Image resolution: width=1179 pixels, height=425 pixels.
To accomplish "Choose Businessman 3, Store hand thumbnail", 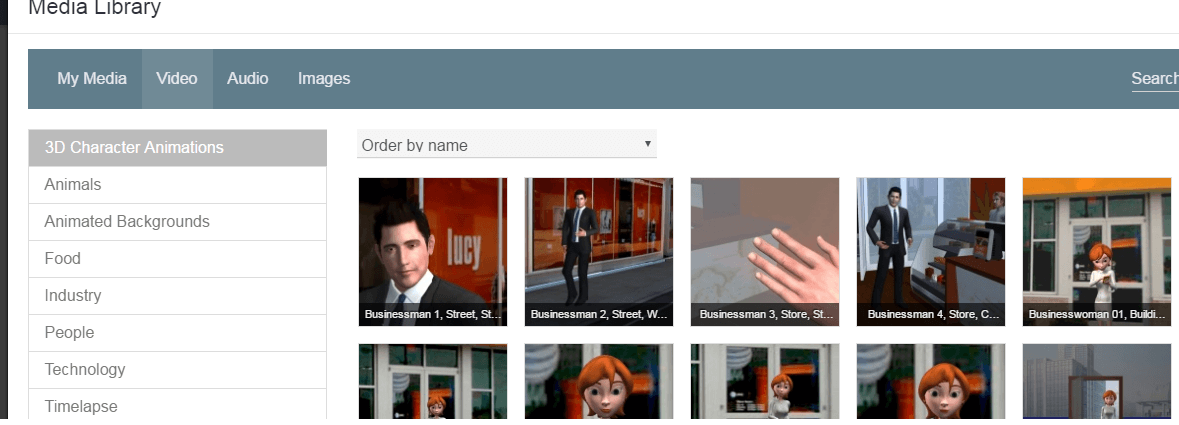I will tap(765, 252).
